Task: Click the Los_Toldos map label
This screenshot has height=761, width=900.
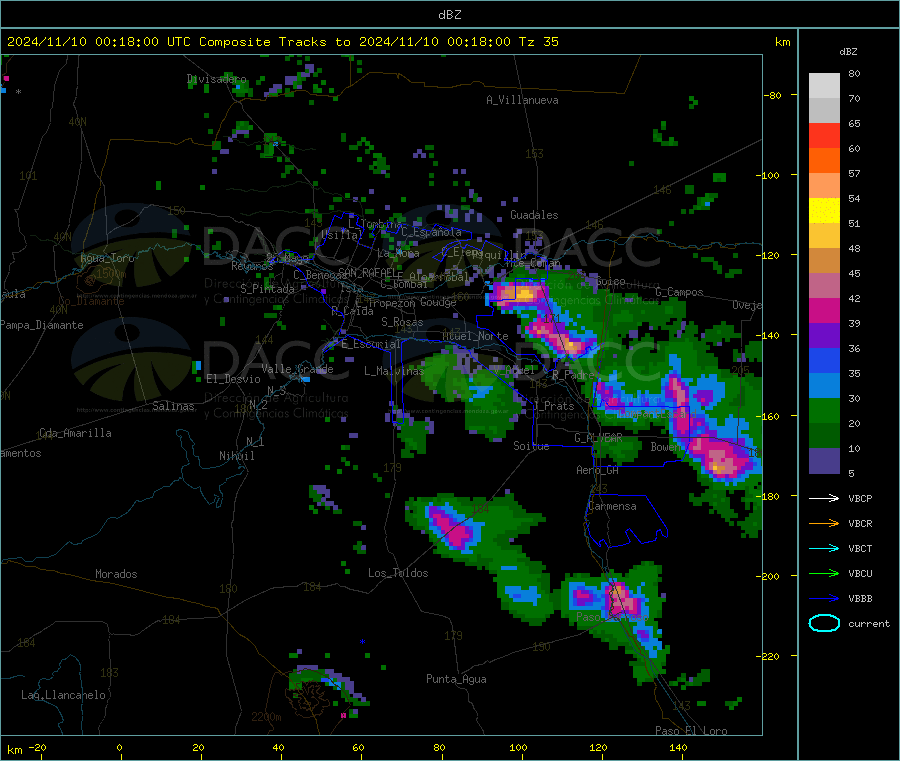Action: [398, 573]
